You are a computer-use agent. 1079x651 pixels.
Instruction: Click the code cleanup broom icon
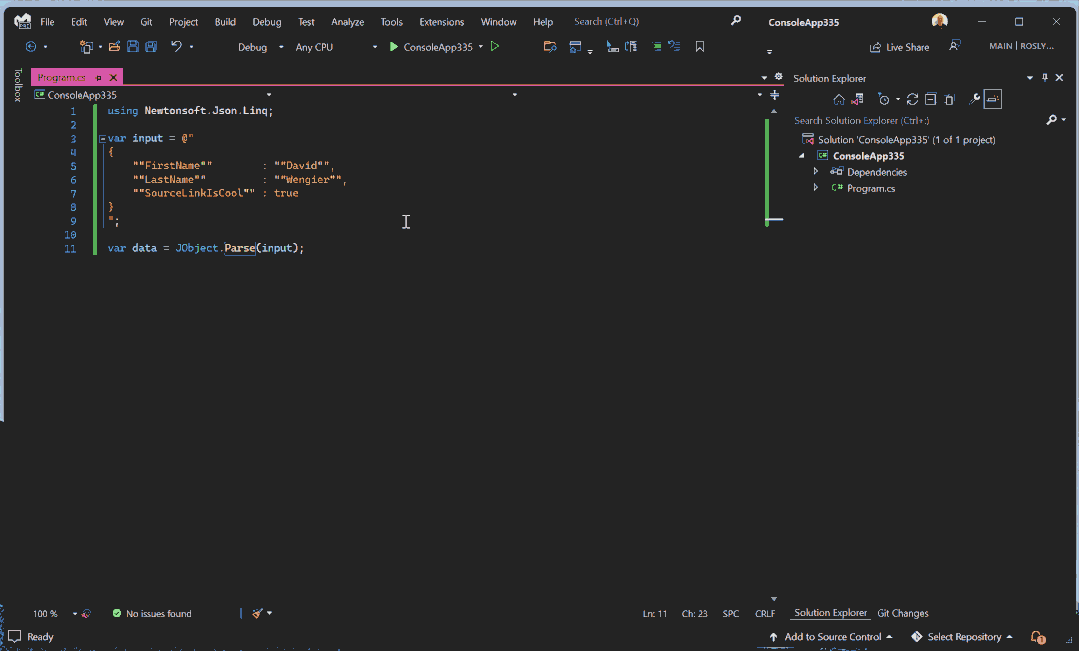257,613
